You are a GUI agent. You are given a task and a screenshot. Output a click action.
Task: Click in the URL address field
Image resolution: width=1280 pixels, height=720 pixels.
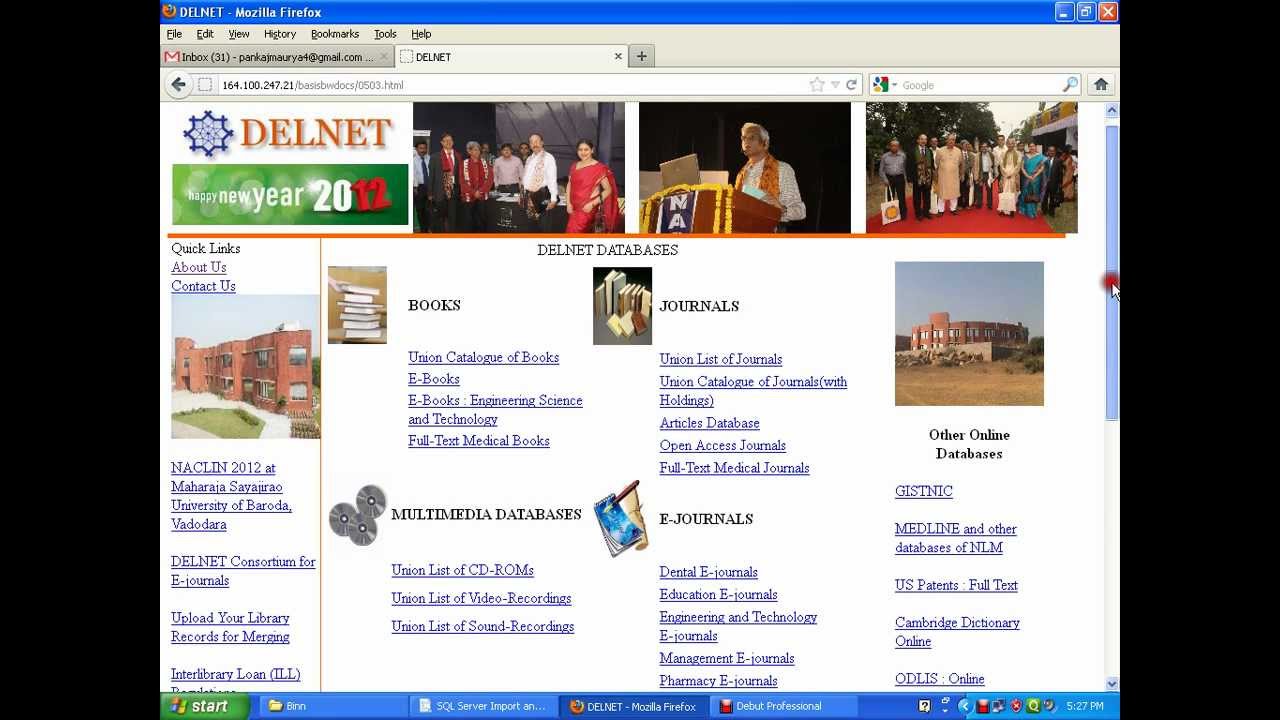pyautogui.click(x=510, y=85)
